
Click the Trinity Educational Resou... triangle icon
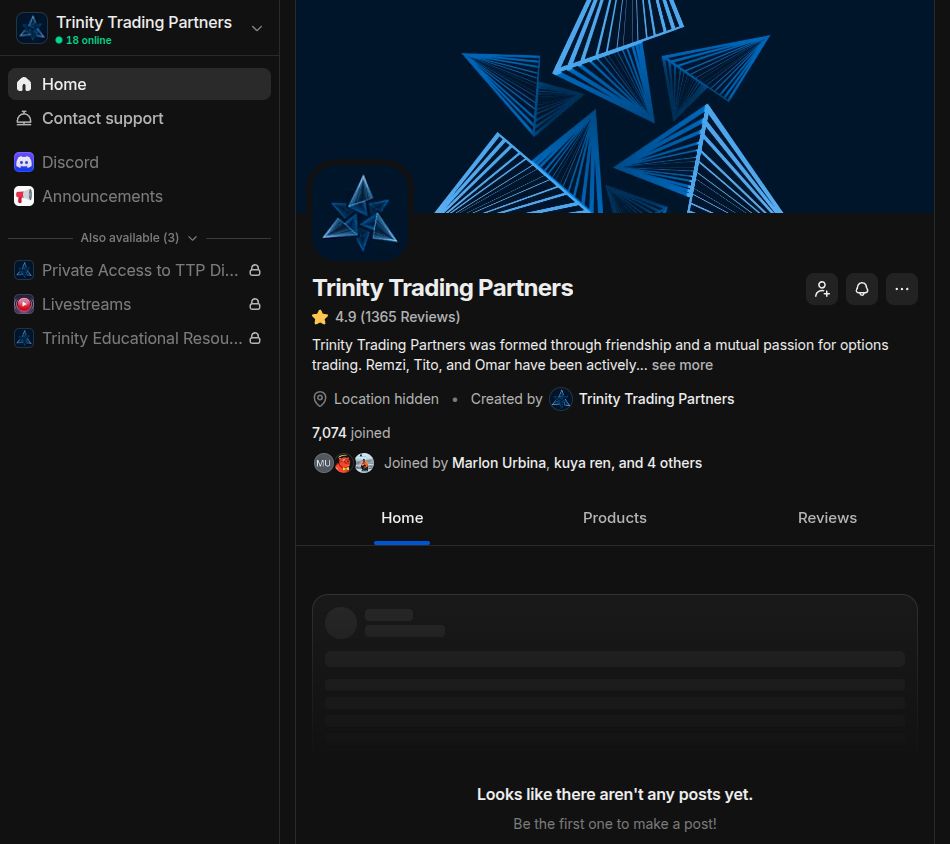(x=24, y=338)
